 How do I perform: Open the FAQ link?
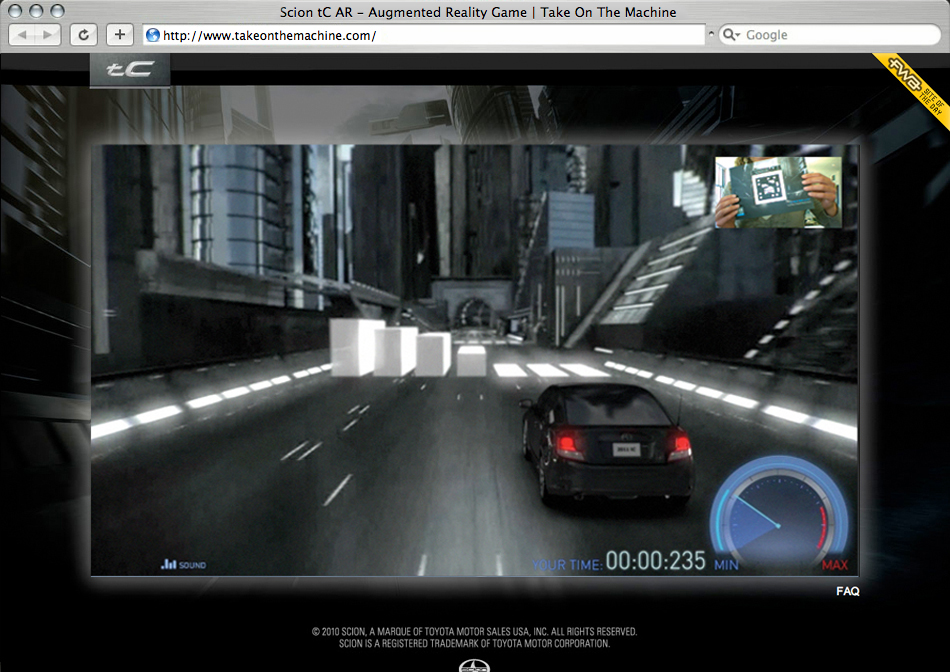point(847,591)
